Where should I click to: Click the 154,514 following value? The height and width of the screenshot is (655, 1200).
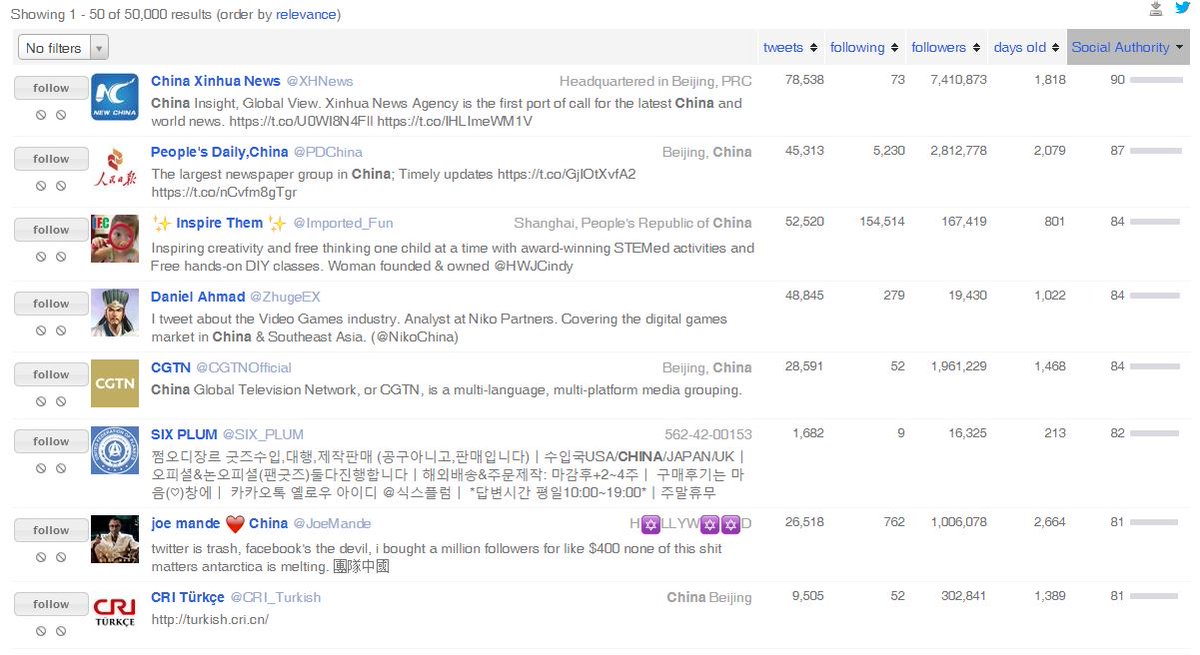[882, 222]
